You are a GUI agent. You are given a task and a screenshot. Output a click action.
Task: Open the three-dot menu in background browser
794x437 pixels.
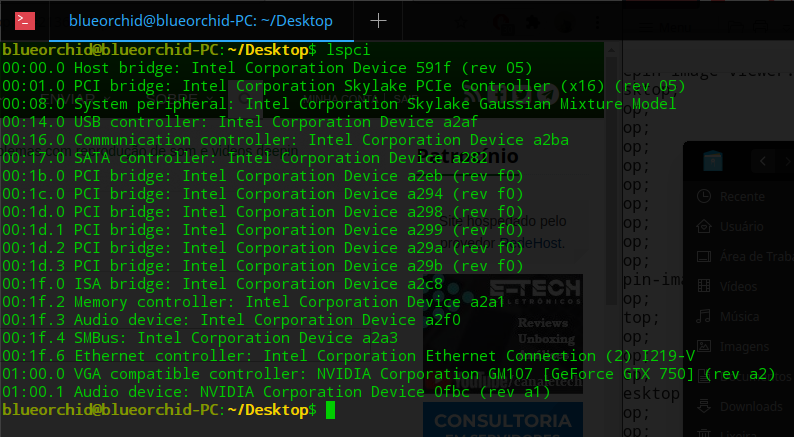tap(598, 23)
